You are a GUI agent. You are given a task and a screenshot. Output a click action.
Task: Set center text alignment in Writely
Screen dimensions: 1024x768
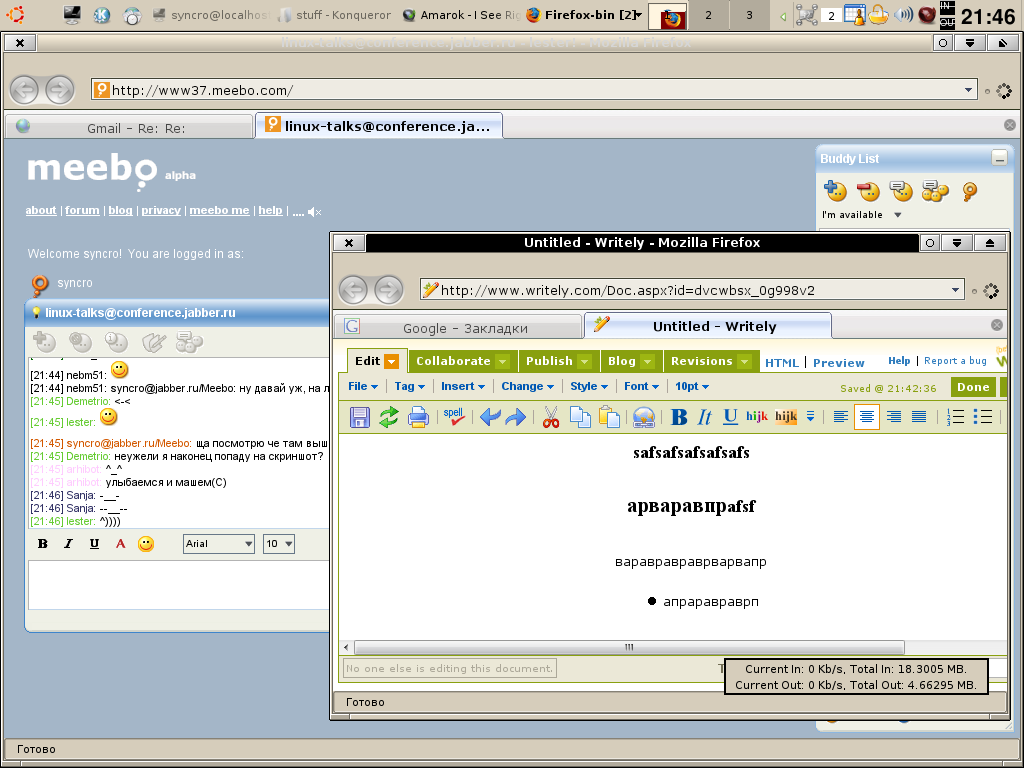(867, 417)
